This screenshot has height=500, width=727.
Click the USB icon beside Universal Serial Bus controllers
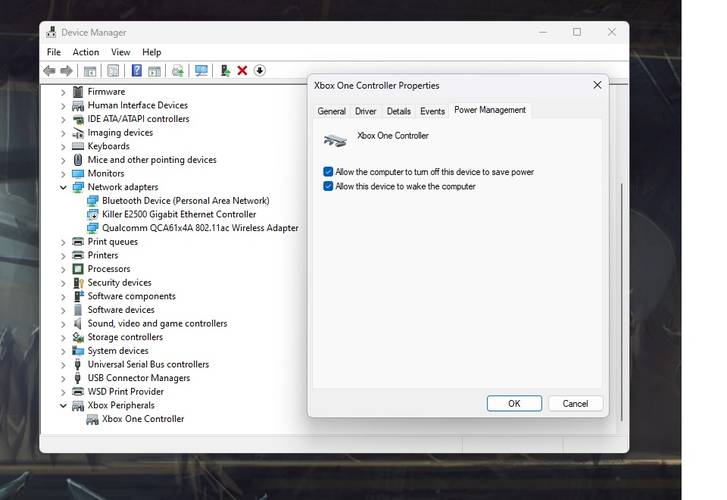click(x=77, y=364)
